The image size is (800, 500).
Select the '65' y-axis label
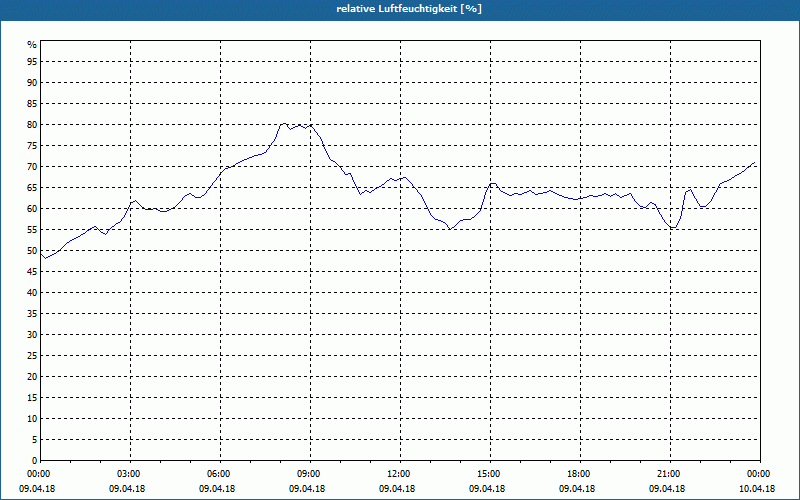pos(32,188)
